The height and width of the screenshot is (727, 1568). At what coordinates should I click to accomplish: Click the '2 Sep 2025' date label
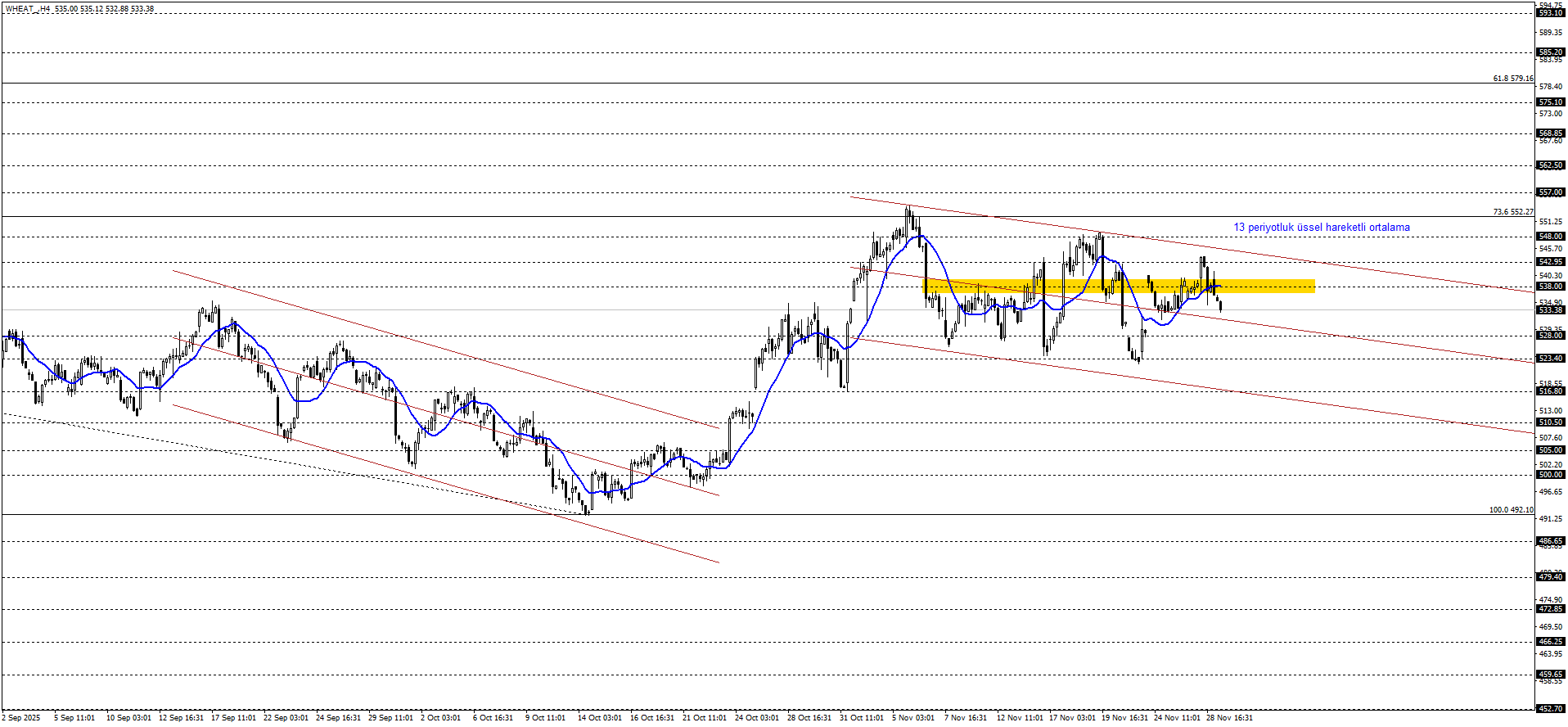tap(21, 718)
